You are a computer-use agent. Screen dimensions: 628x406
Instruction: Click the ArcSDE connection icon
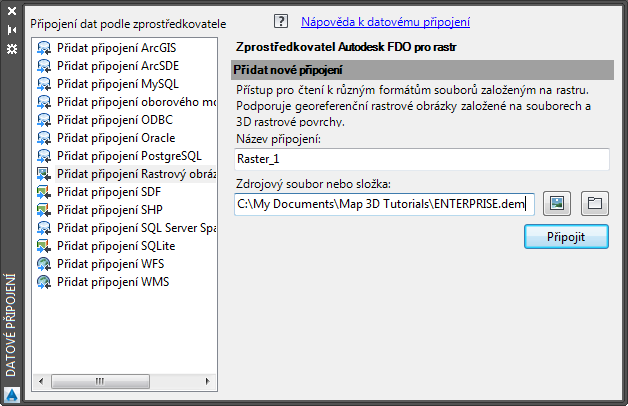click(x=44, y=66)
